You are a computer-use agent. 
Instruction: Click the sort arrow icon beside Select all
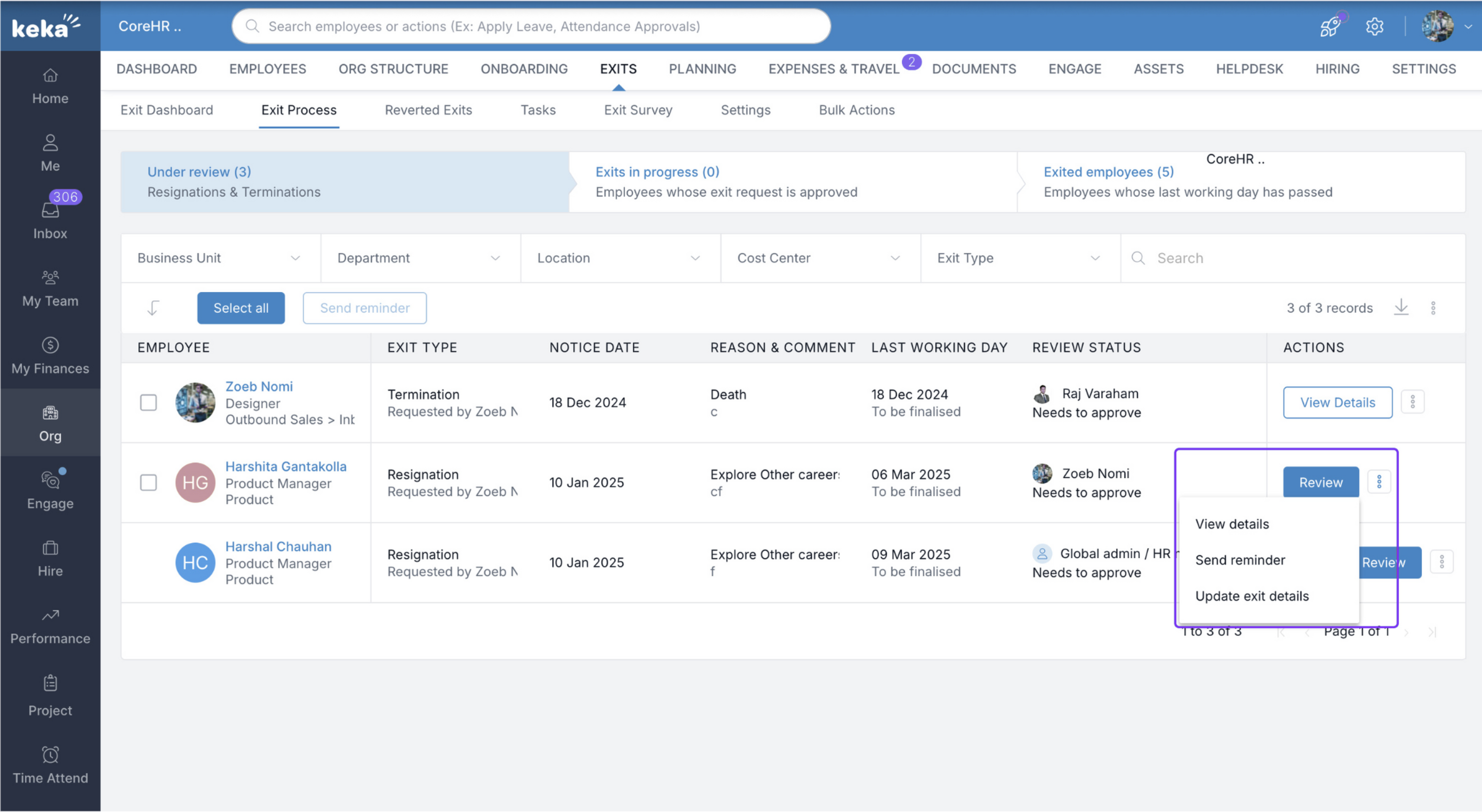point(153,308)
